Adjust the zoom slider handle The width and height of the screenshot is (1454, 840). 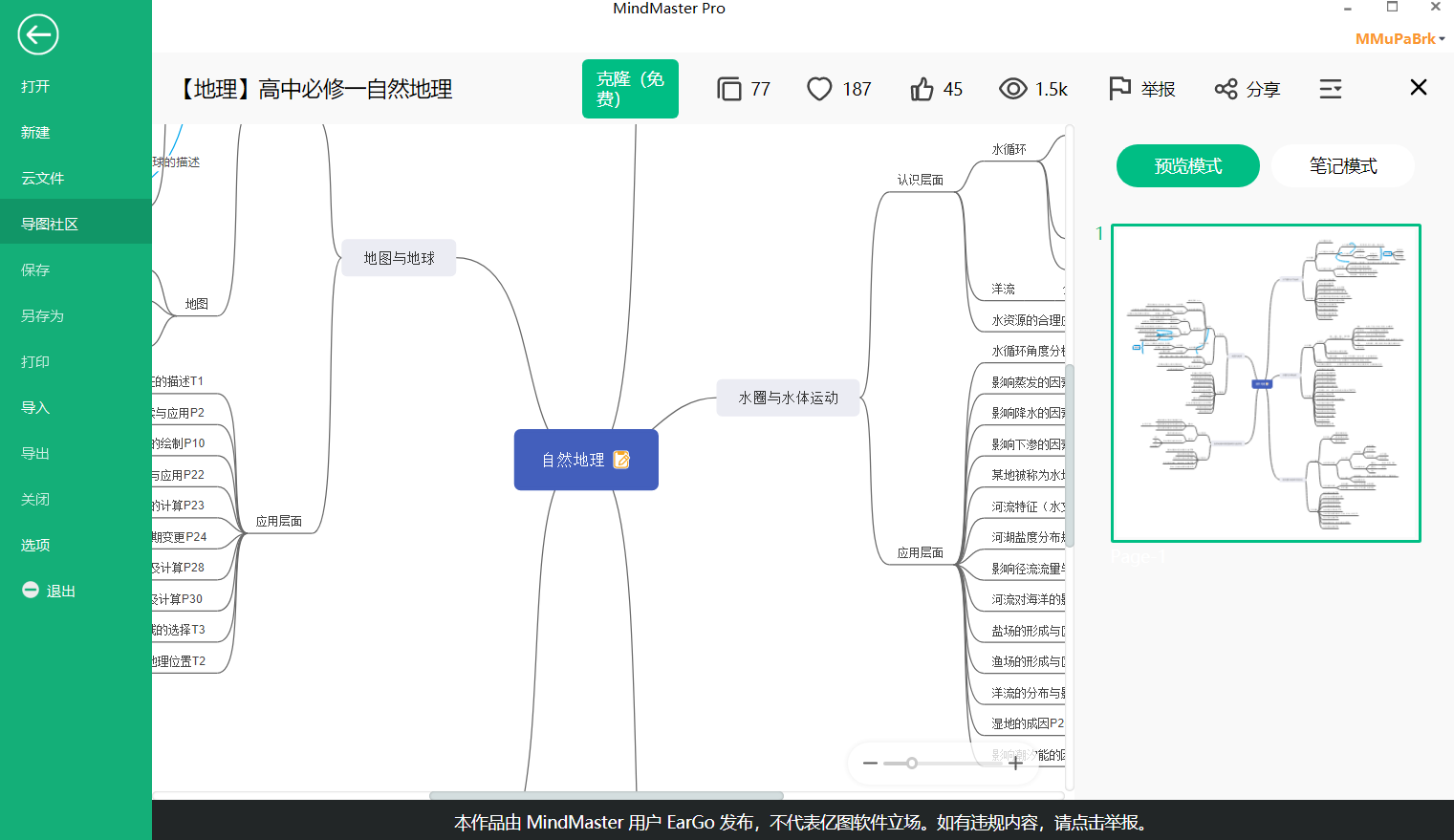(912, 763)
